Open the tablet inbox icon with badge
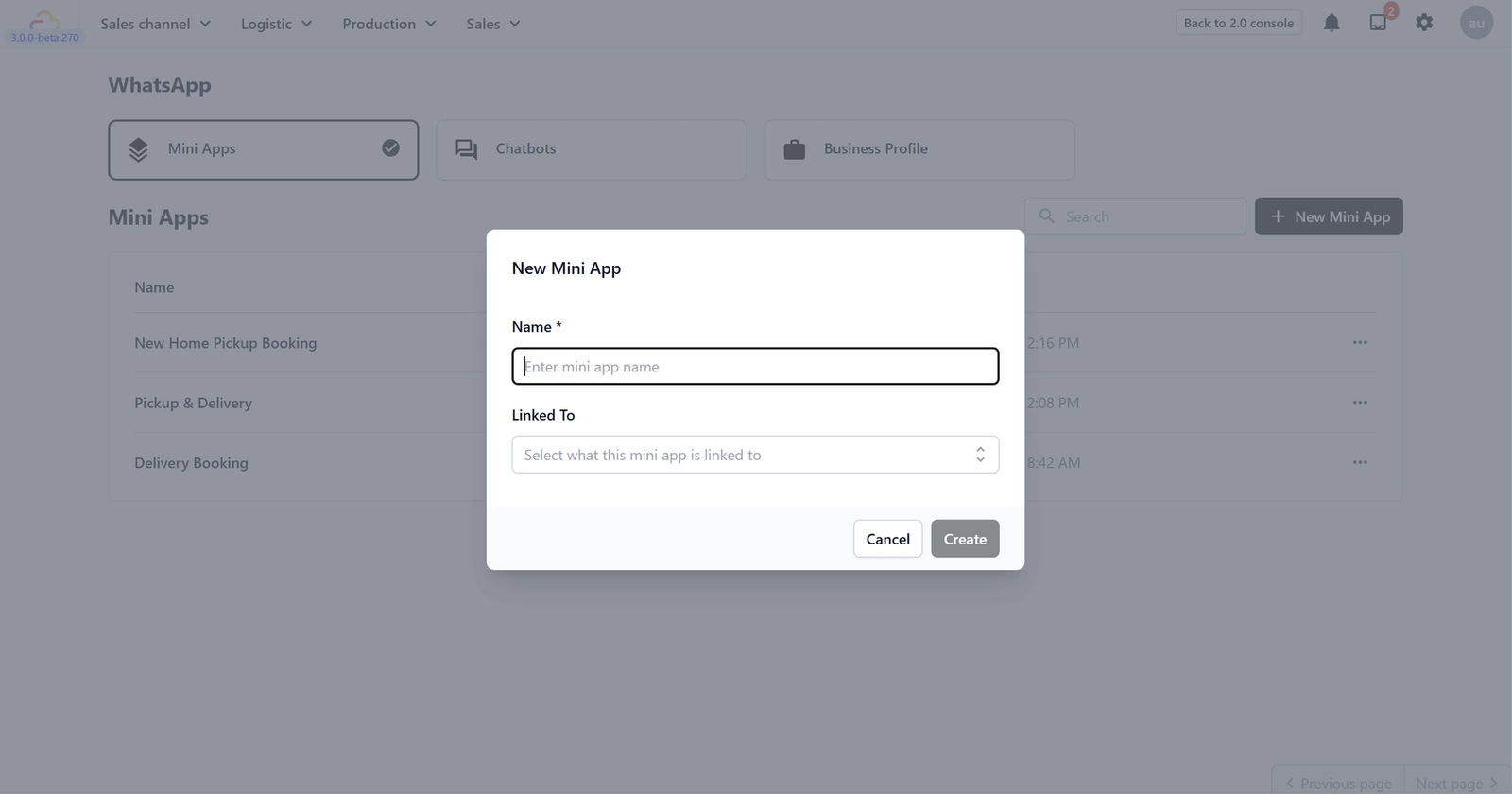Image resolution: width=1512 pixels, height=794 pixels. pyautogui.click(x=1378, y=23)
